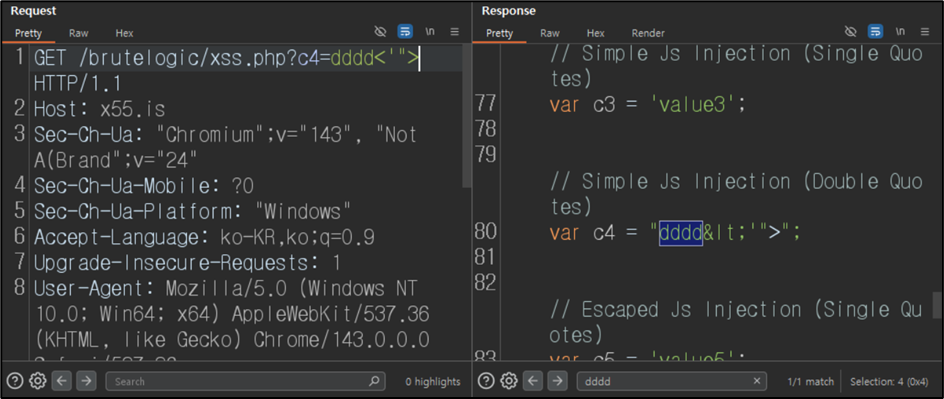Screen dimensions: 944x399
Task: Show non-printable \n characters in Response
Action: [x=900, y=31]
